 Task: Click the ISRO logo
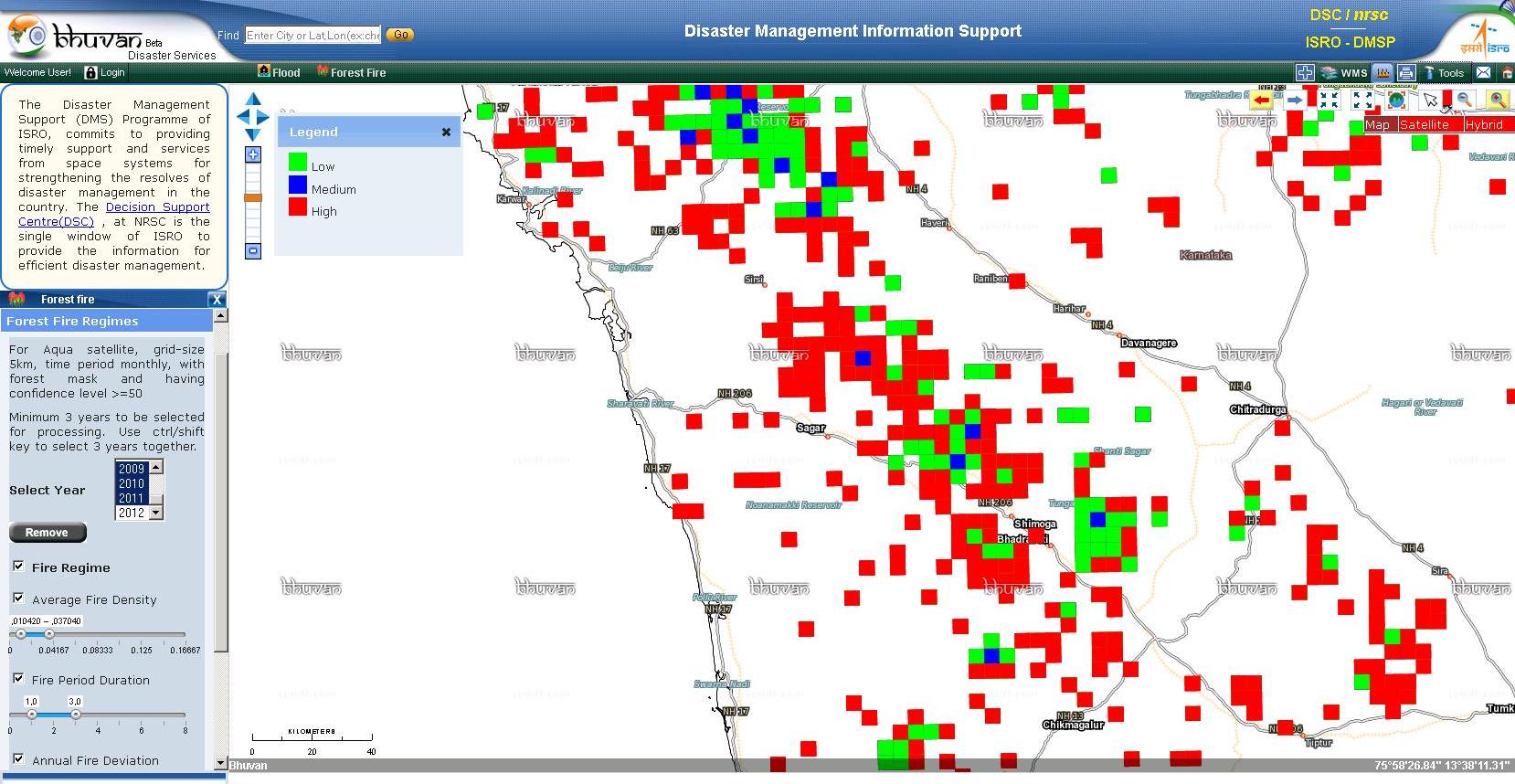click(x=1485, y=38)
